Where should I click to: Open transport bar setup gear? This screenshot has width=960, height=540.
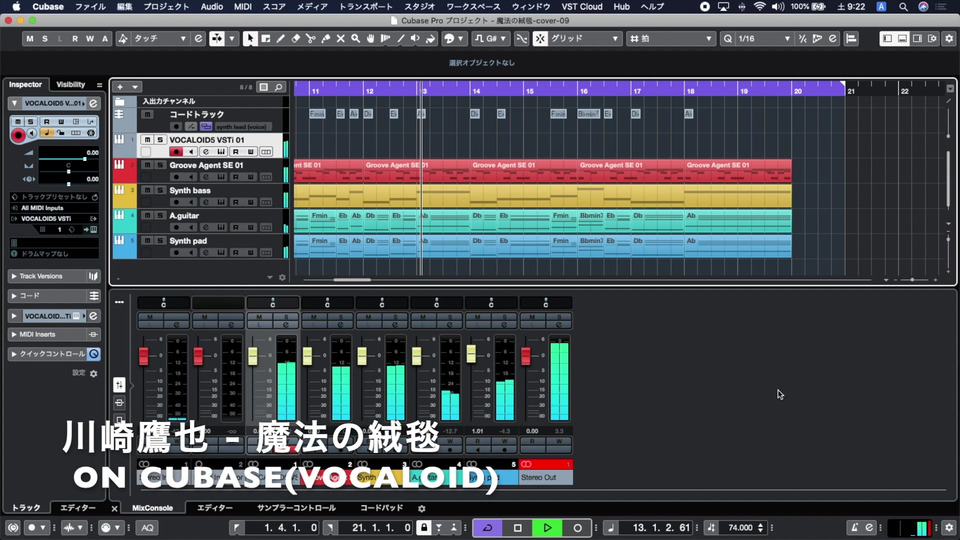949,527
